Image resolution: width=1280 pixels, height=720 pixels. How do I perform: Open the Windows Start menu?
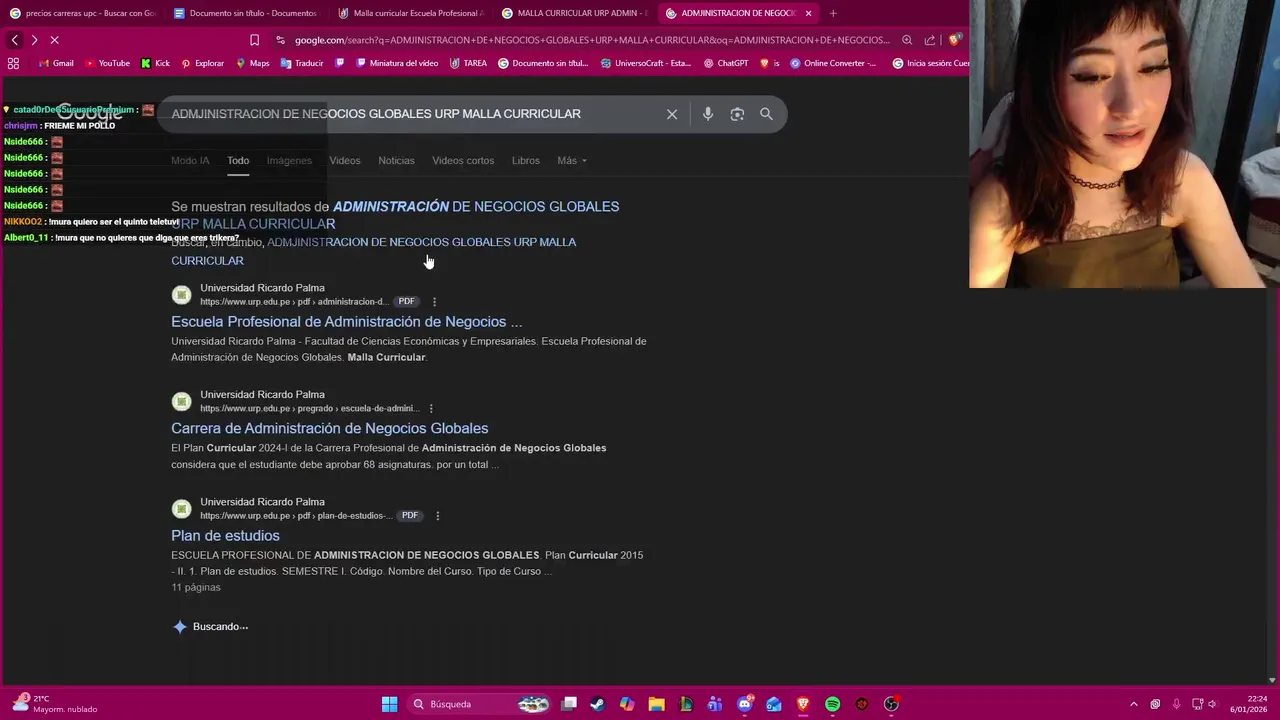[x=389, y=704]
